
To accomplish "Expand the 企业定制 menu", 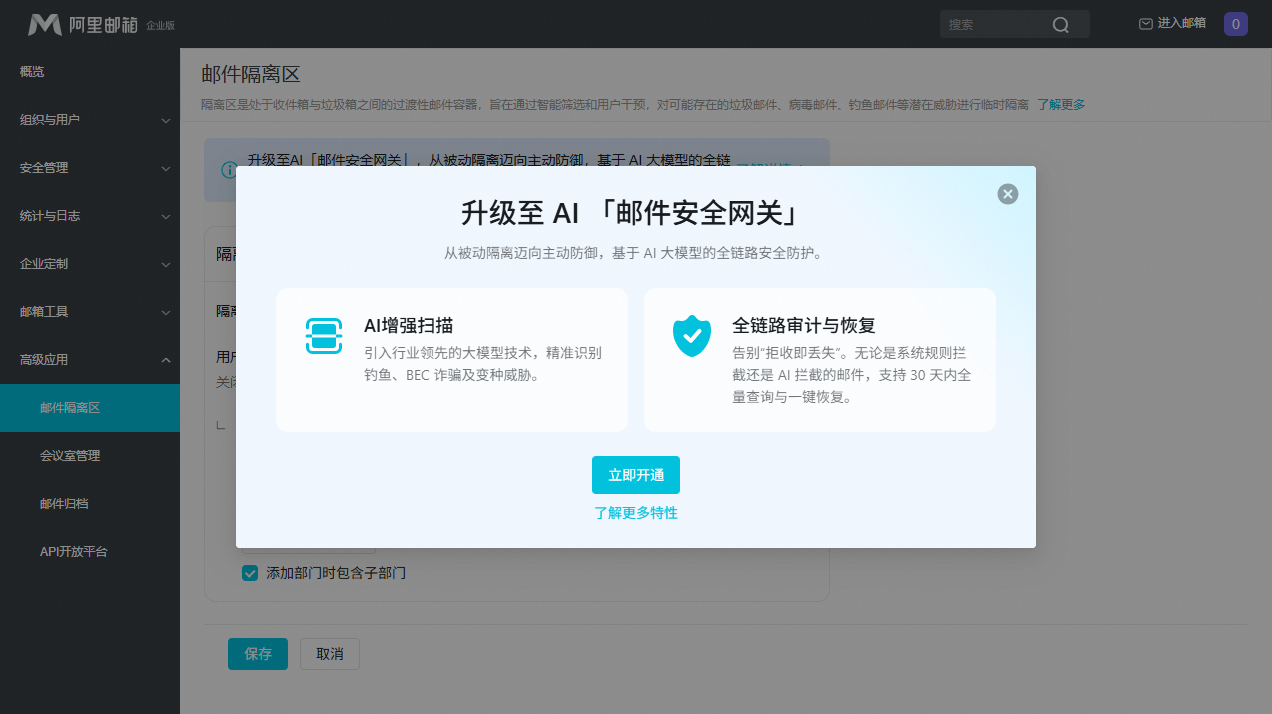I will pos(90,264).
